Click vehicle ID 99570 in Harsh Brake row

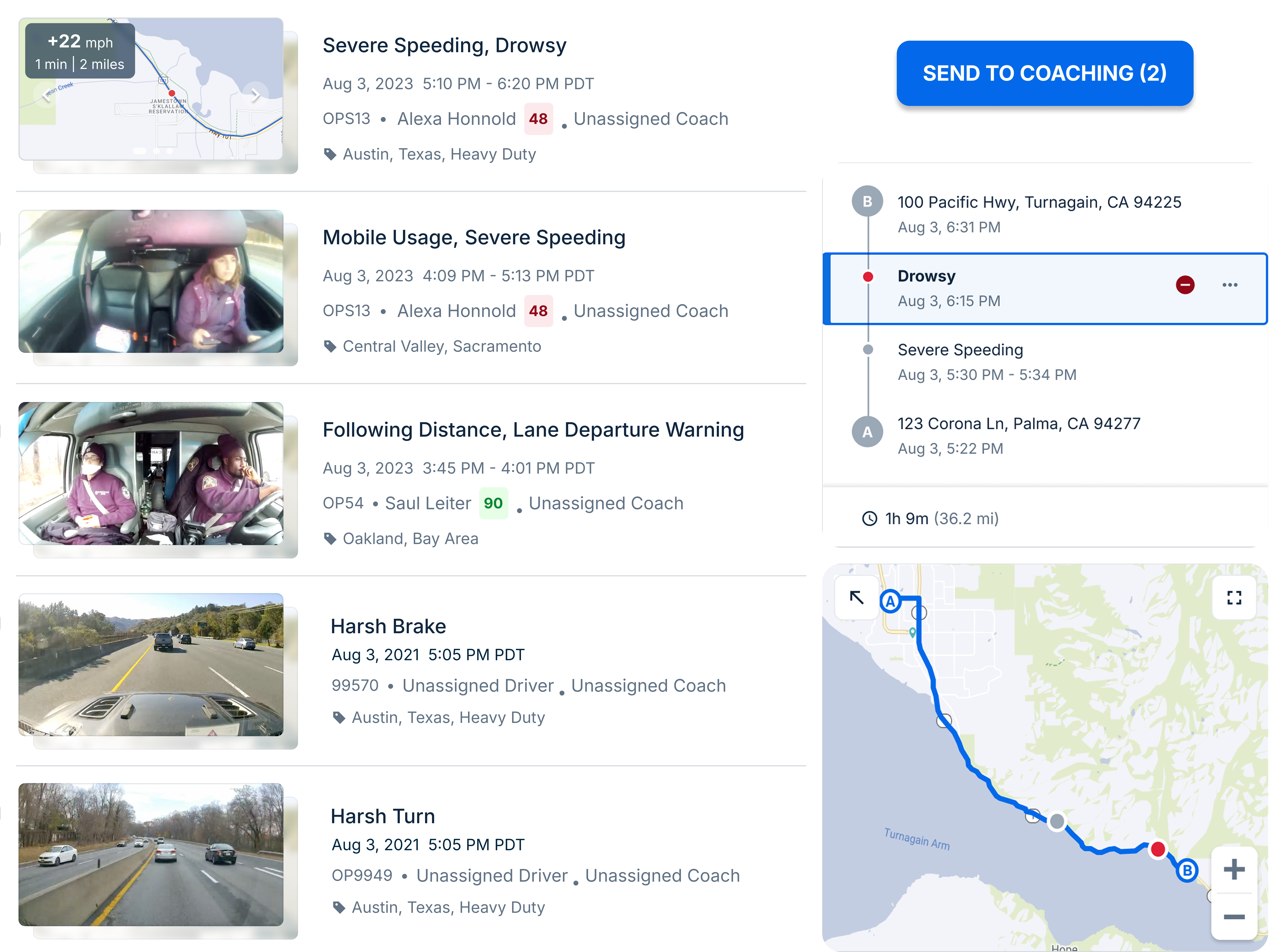355,685
